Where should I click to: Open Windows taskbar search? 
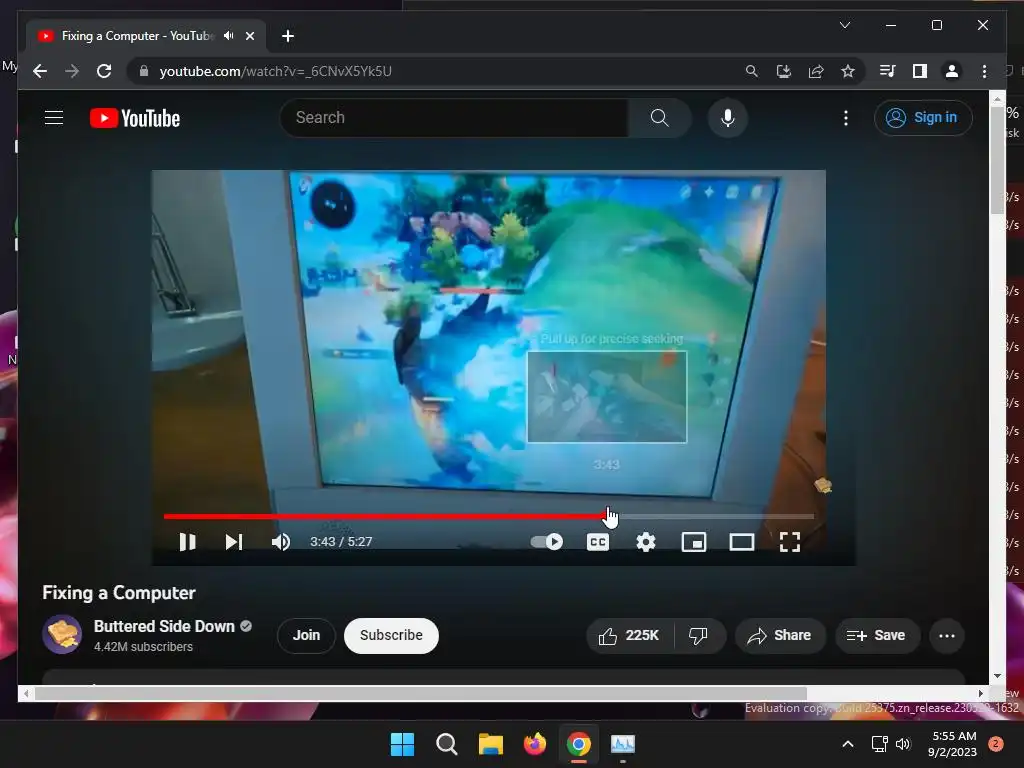click(x=447, y=744)
